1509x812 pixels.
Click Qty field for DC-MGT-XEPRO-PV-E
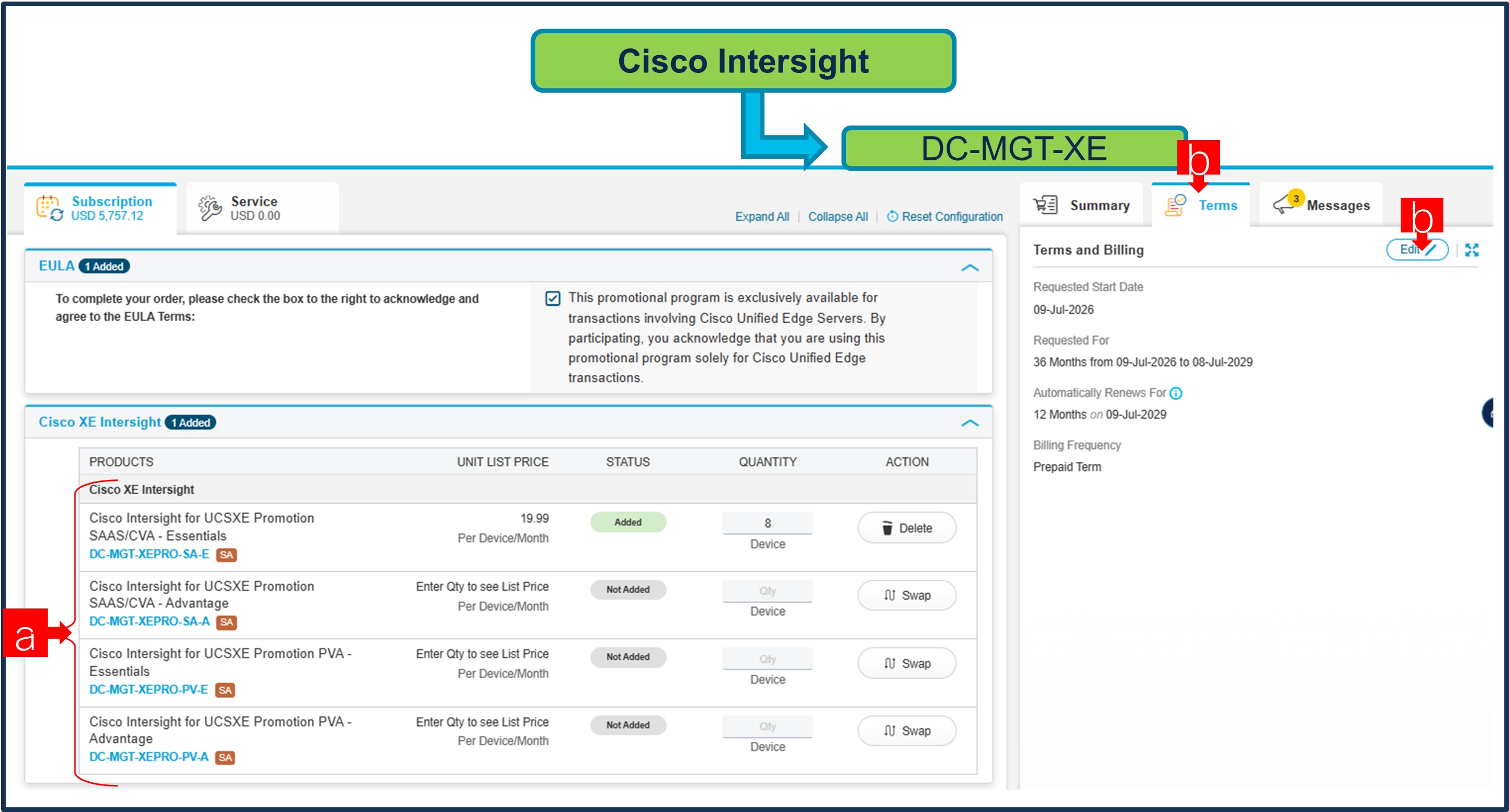point(768,658)
